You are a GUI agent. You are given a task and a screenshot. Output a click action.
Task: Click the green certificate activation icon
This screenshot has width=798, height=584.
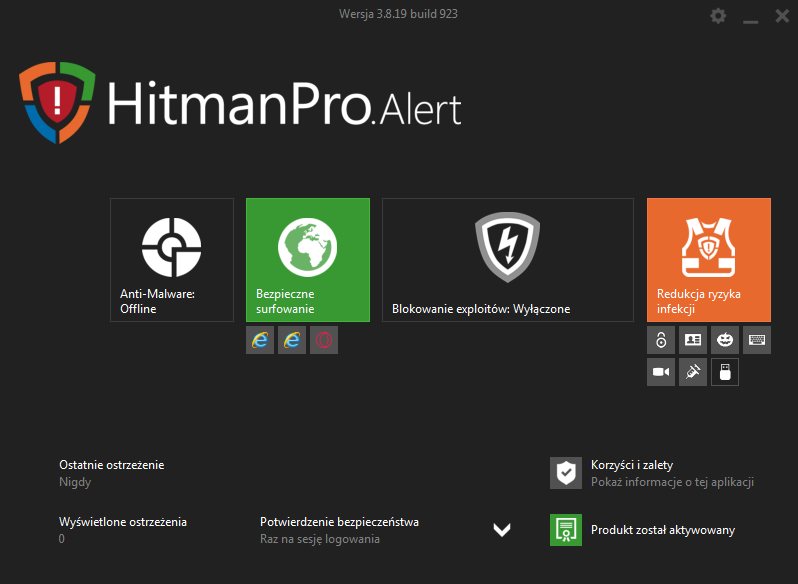(x=566, y=530)
